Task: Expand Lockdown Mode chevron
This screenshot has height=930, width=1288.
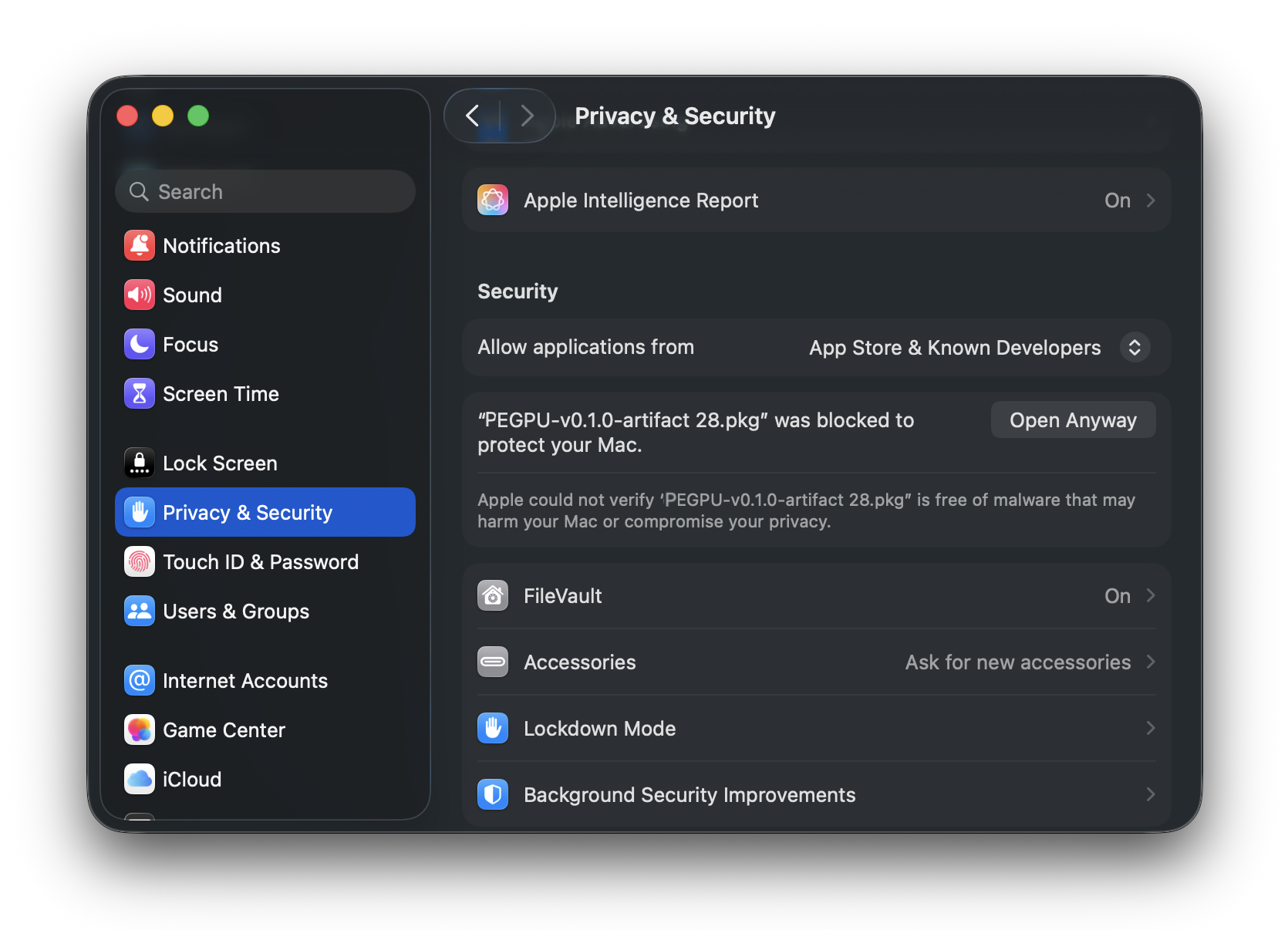Action: click(1151, 729)
